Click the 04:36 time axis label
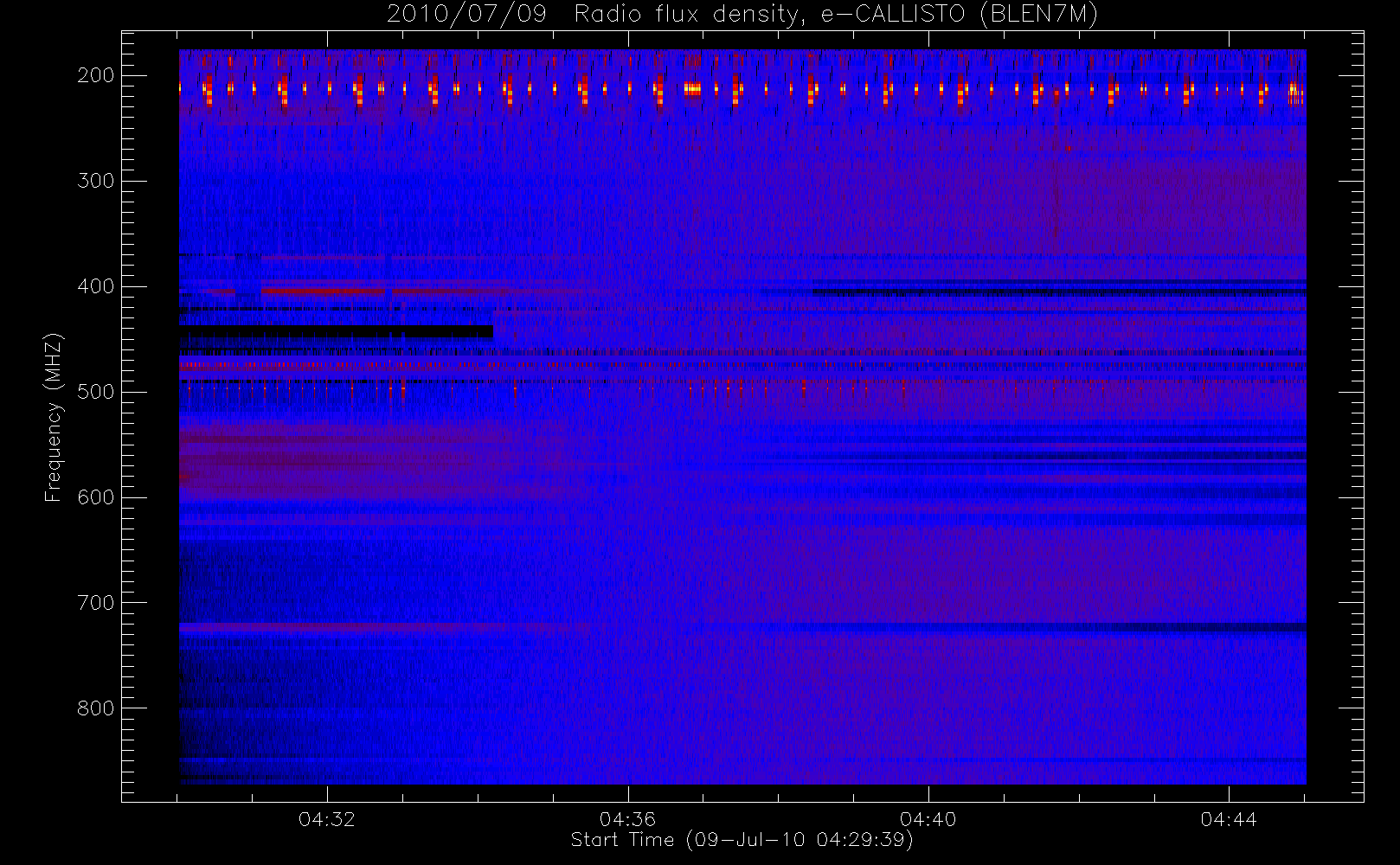Image resolution: width=1400 pixels, height=865 pixels. [x=627, y=819]
